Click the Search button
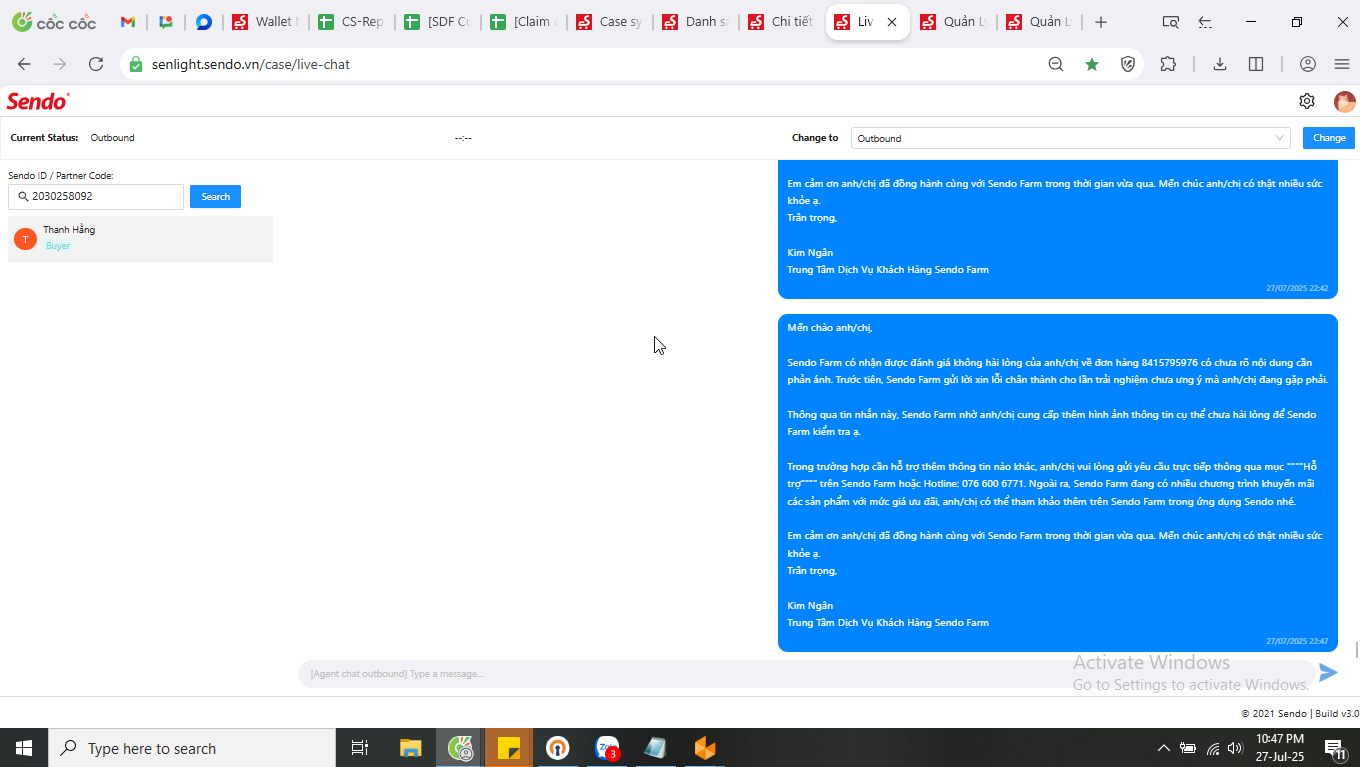Image resolution: width=1360 pixels, height=767 pixels. (215, 197)
